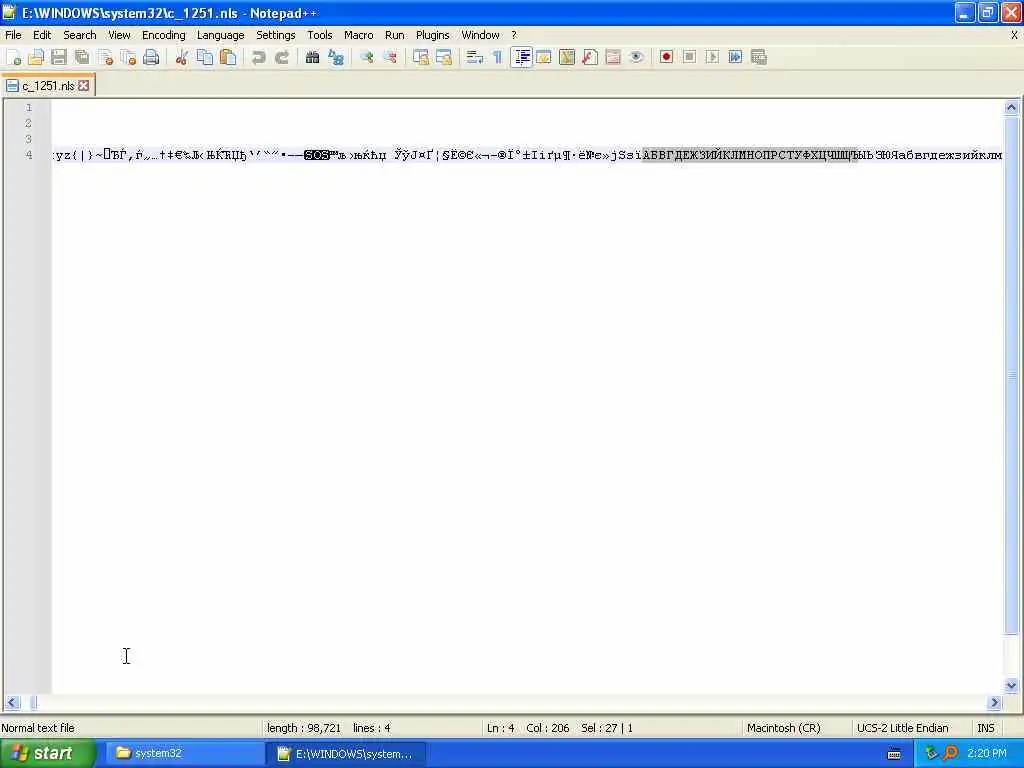Screen dimensions: 1024x768
Task: Toggle the indent guide button
Action: tap(521, 57)
